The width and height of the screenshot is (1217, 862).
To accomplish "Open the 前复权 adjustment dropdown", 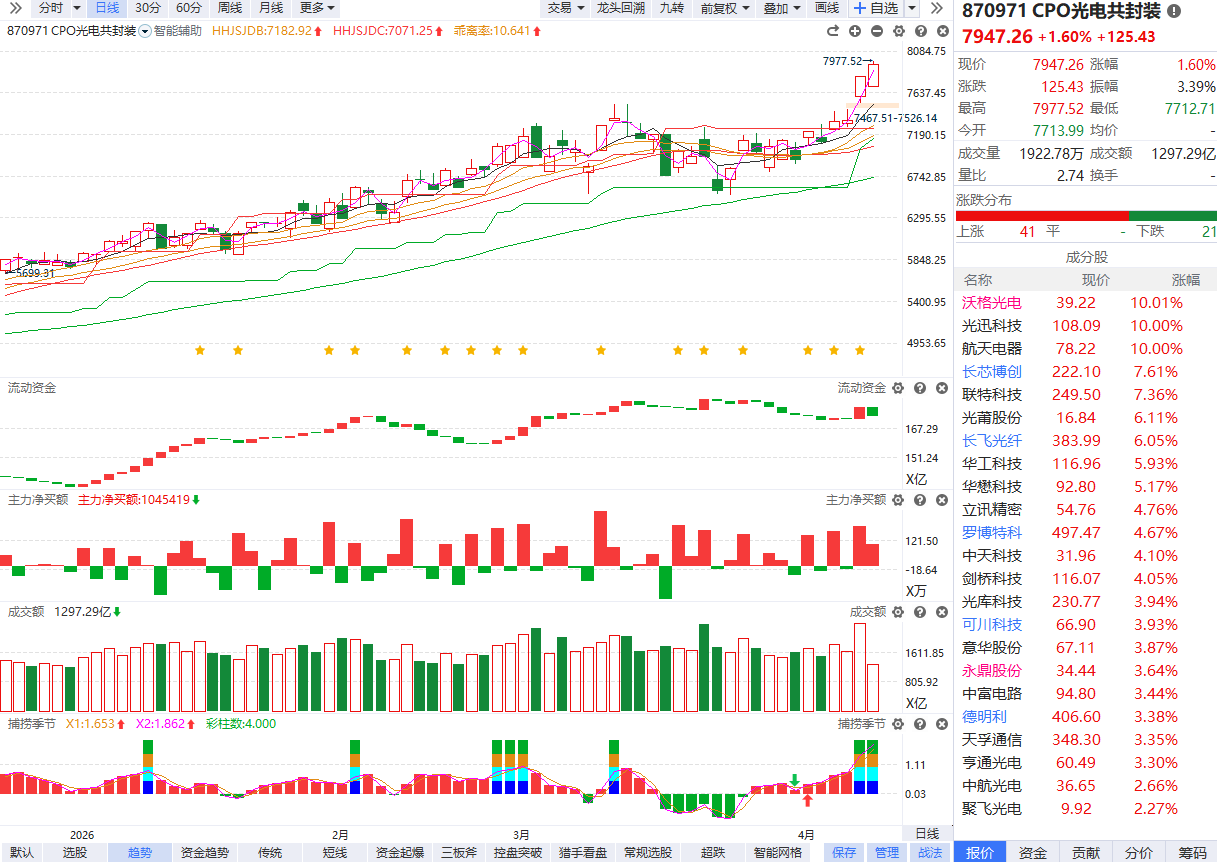I will [x=724, y=8].
